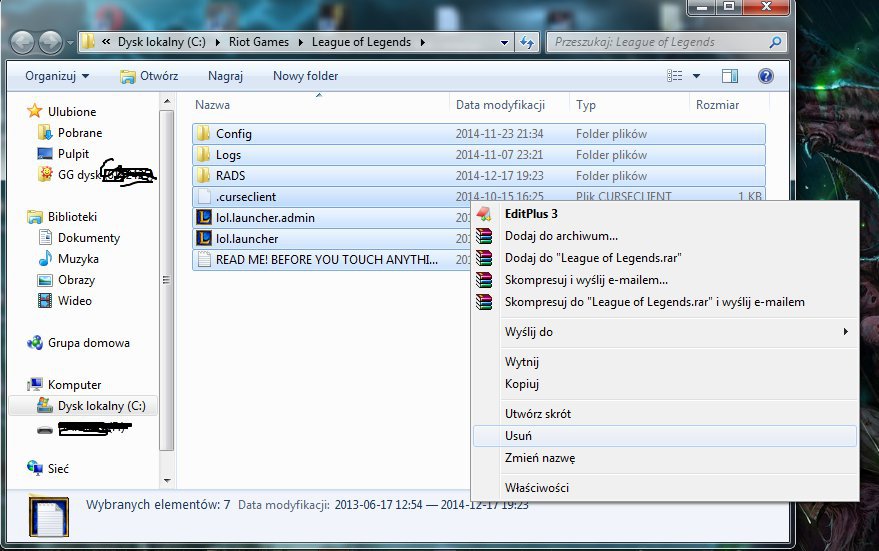Open recent locations dropdown beside navigation arrows
The width and height of the screenshot is (879, 551).
pos(70,43)
